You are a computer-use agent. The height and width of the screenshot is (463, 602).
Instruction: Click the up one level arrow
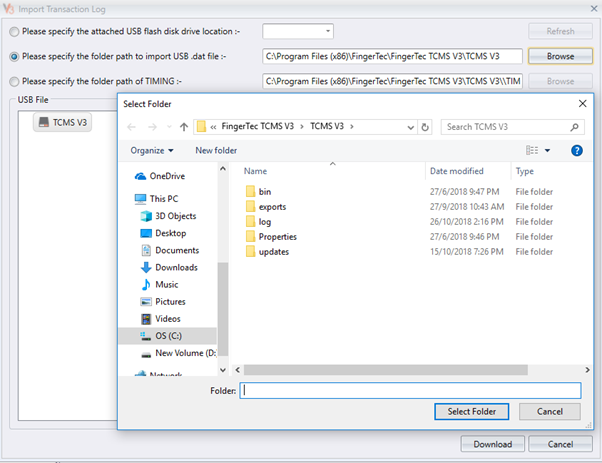click(x=184, y=127)
